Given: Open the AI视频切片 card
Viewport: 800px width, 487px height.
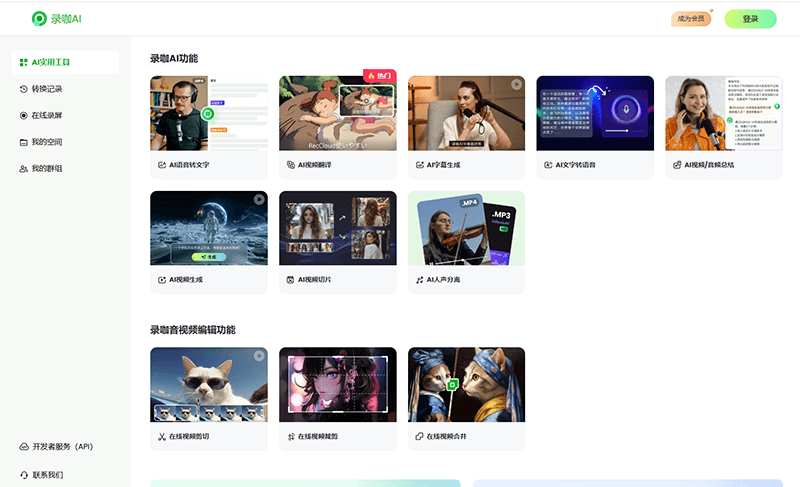Looking at the screenshot, I should (337, 240).
